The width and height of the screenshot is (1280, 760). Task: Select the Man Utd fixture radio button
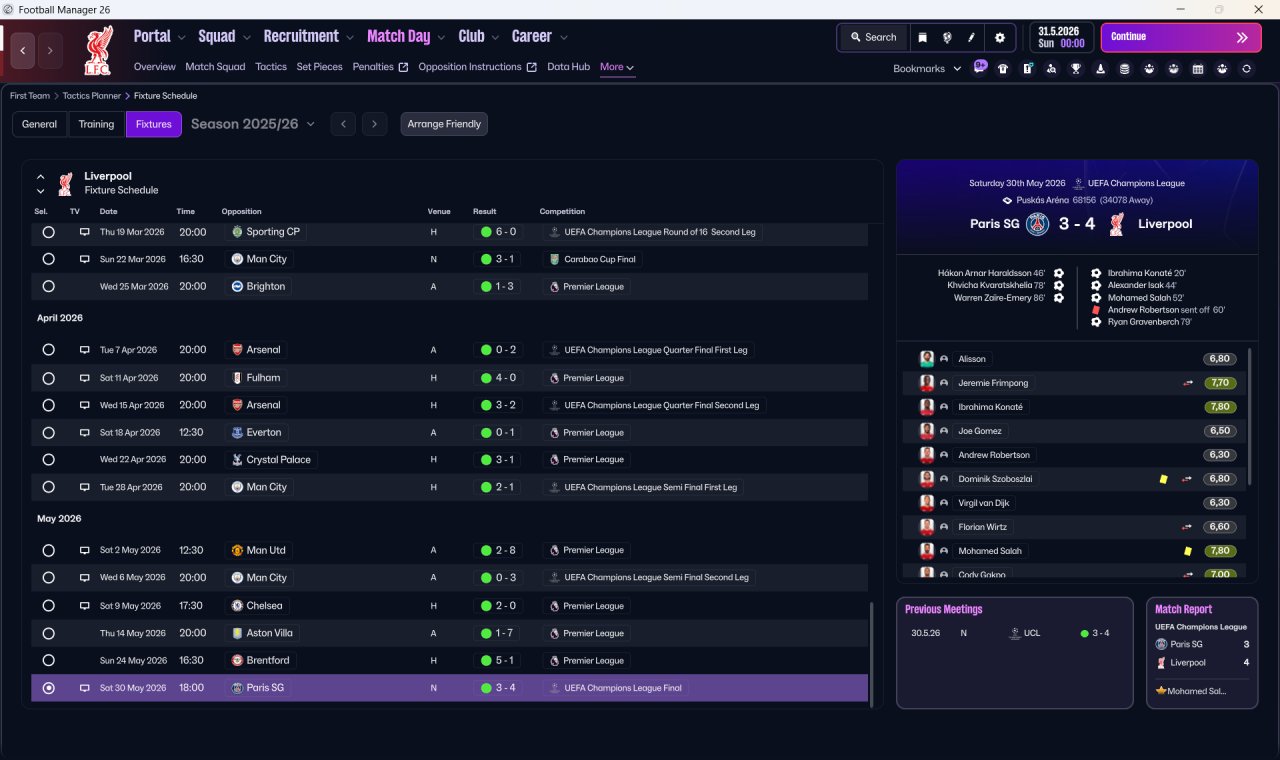48,551
